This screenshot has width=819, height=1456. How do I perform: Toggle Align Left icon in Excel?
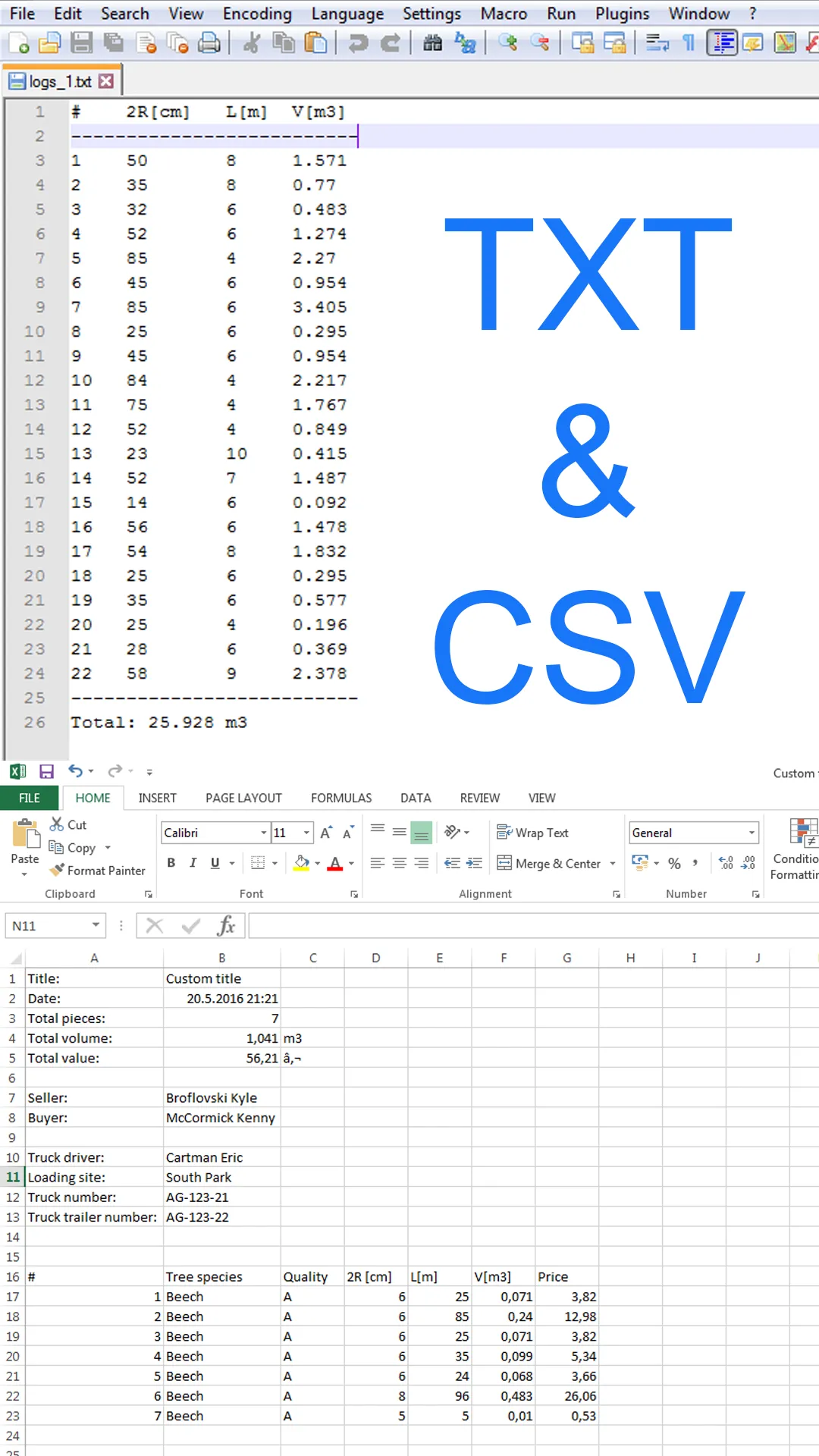pos(378,863)
